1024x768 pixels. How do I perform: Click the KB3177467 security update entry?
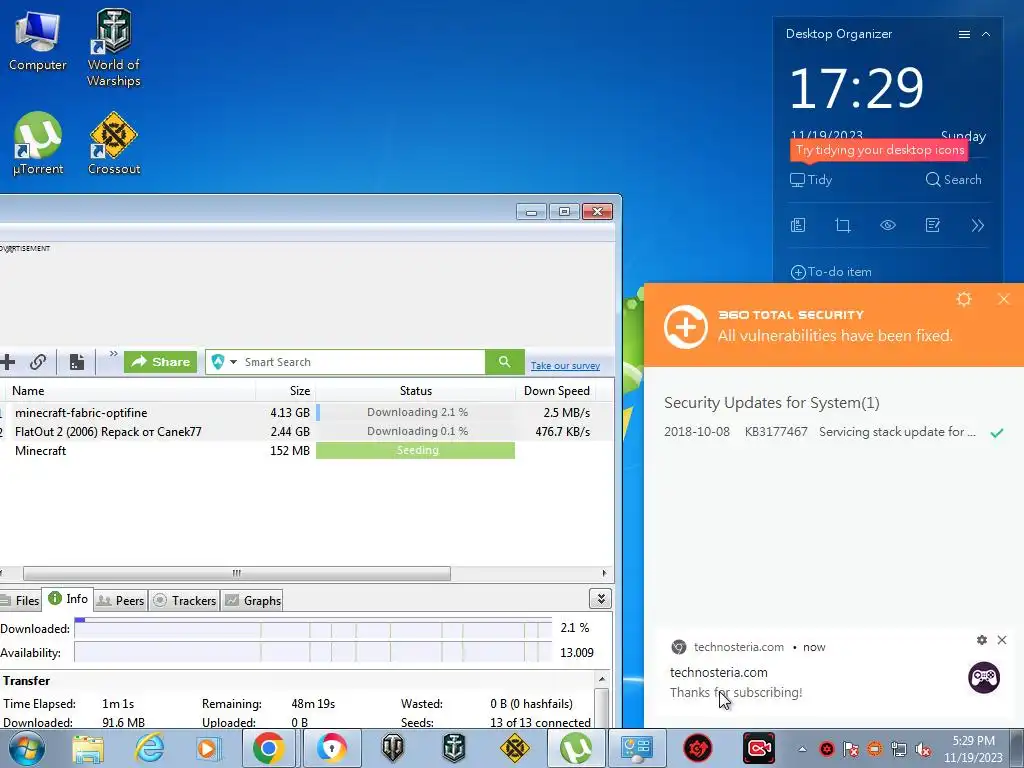(x=833, y=432)
